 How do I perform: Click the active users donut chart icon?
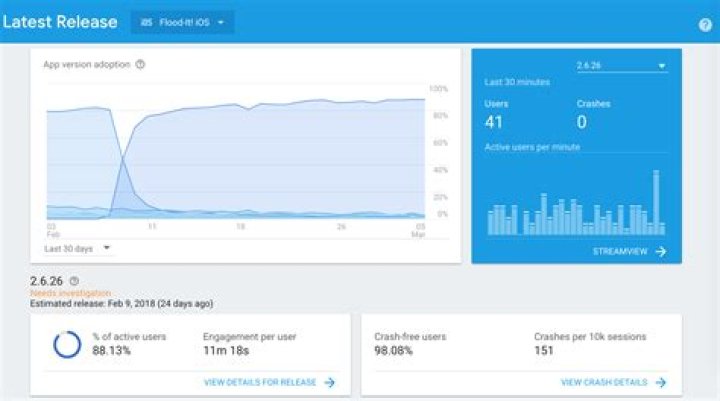click(x=67, y=344)
